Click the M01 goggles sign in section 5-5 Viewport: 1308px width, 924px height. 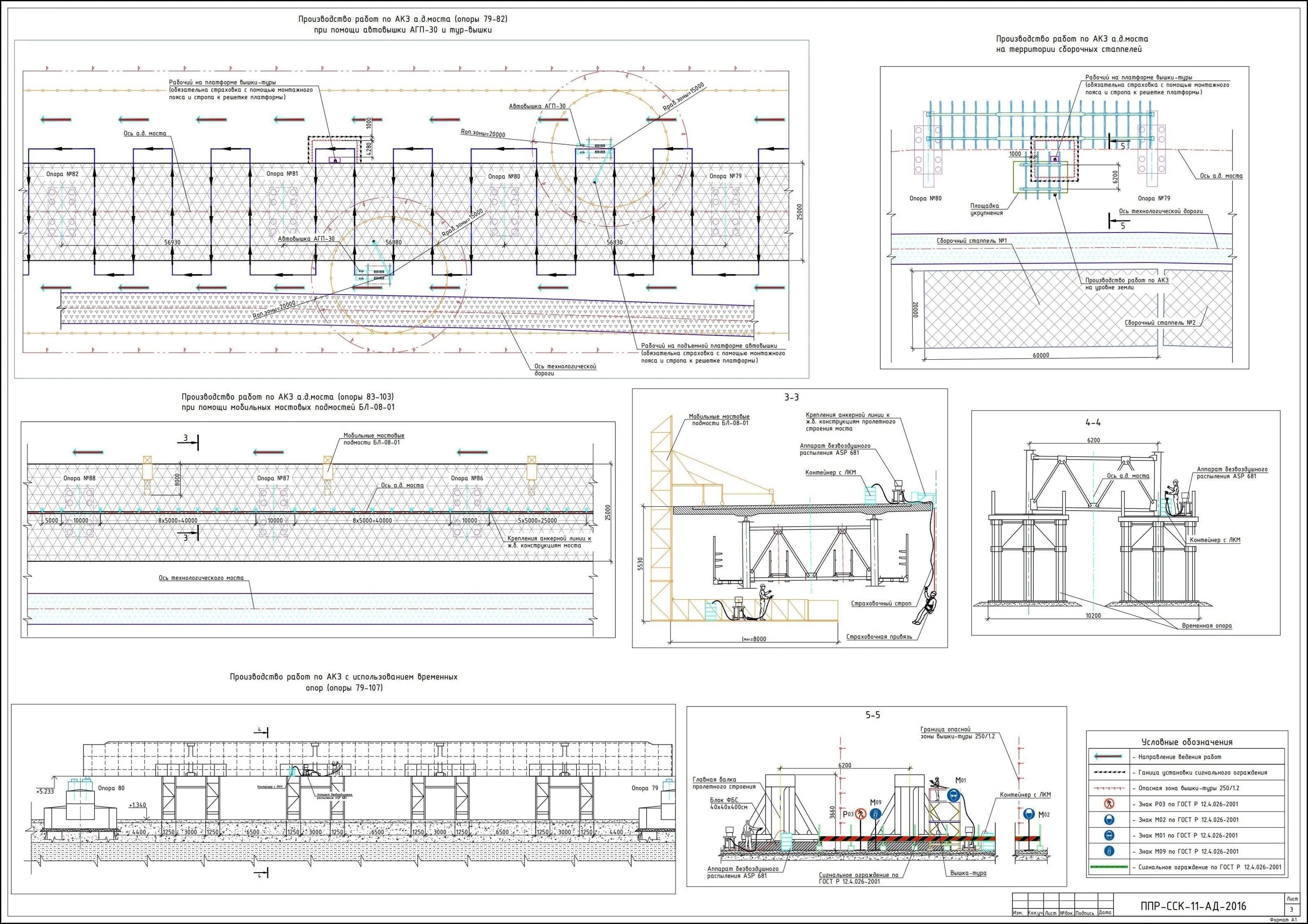point(954,795)
